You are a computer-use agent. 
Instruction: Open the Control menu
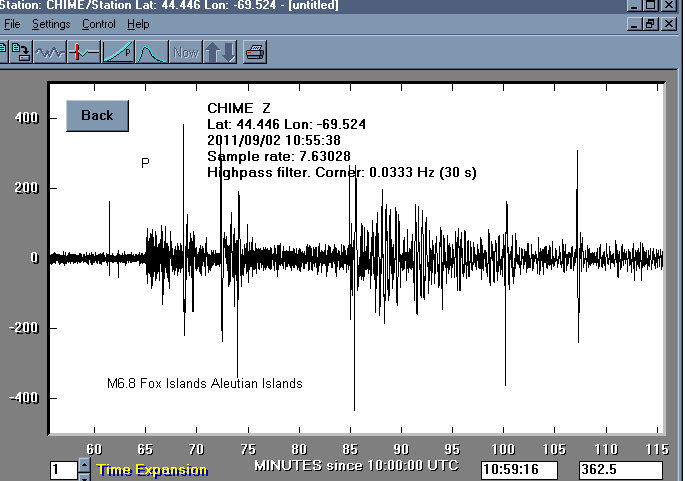coord(99,24)
